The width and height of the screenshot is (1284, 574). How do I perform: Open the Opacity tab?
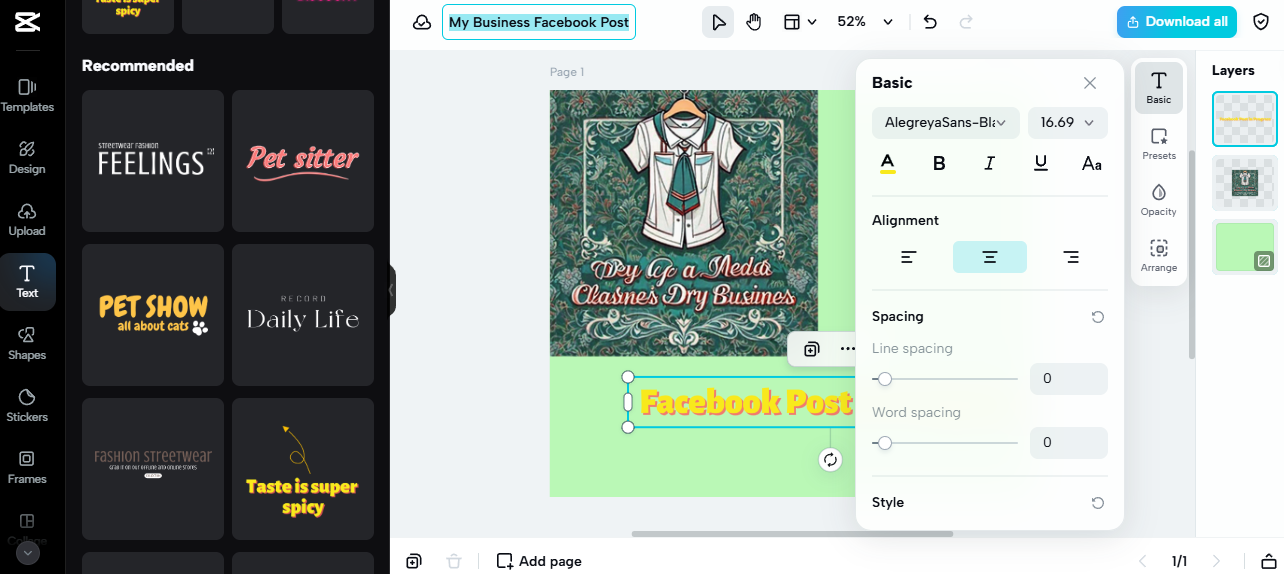[x=1159, y=200]
